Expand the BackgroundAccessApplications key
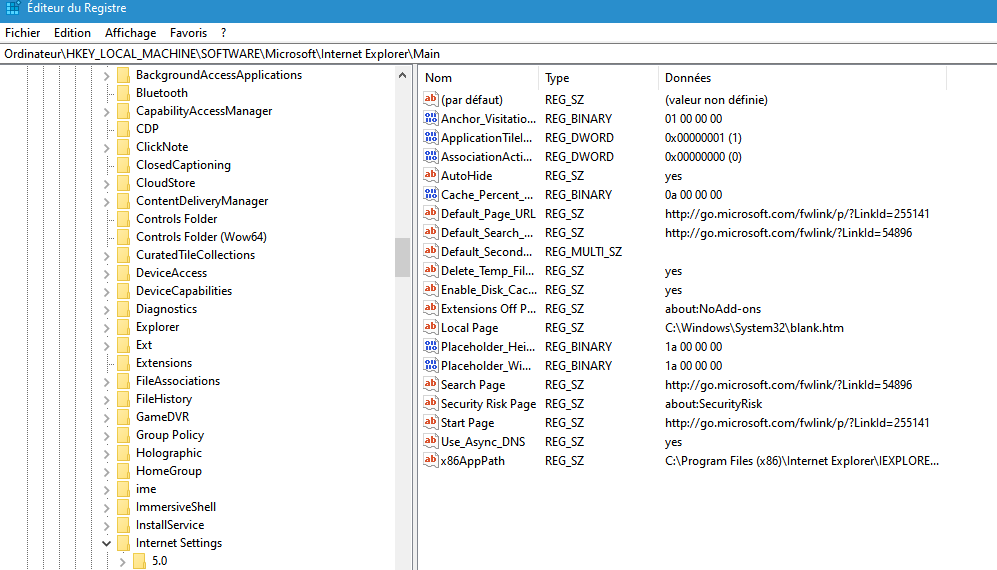Screen dimensions: 997x570 (106, 76)
